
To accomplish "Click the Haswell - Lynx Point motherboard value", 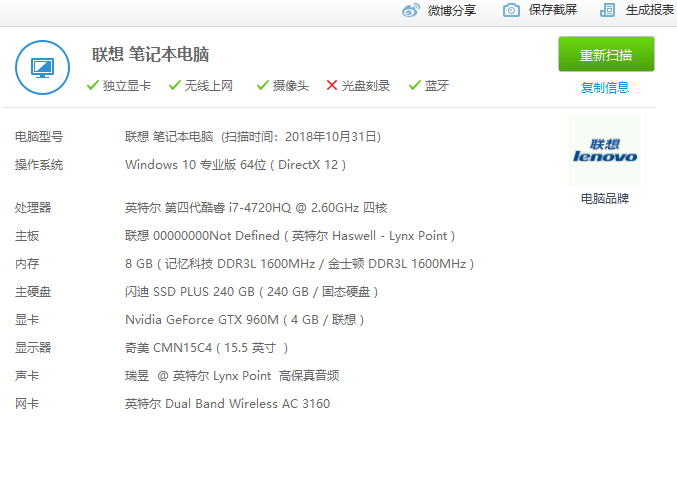I will pyautogui.click(x=290, y=236).
